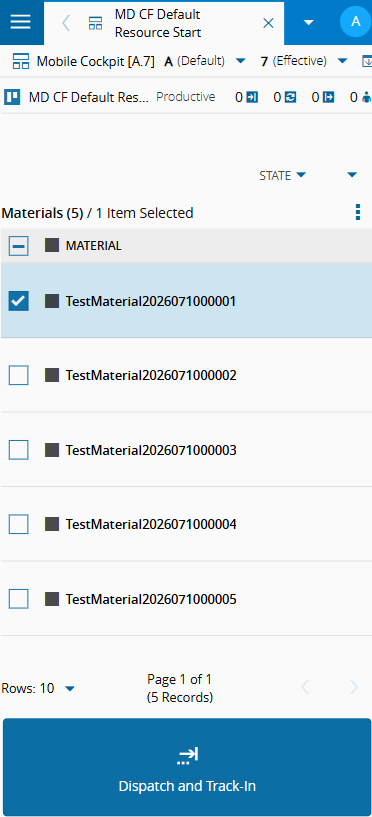Screen dimensions: 372x817
Task: Click the MD CF Default Resource board icon
Action: 13,97
